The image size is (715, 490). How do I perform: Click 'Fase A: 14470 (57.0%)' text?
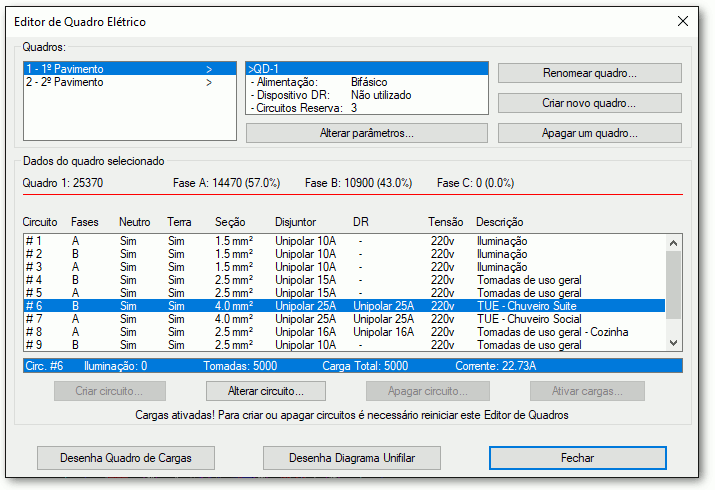coord(227,183)
